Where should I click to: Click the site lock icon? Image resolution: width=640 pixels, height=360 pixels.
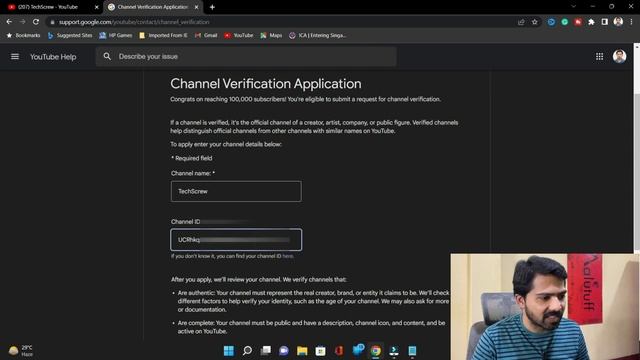(x=52, y=22)
